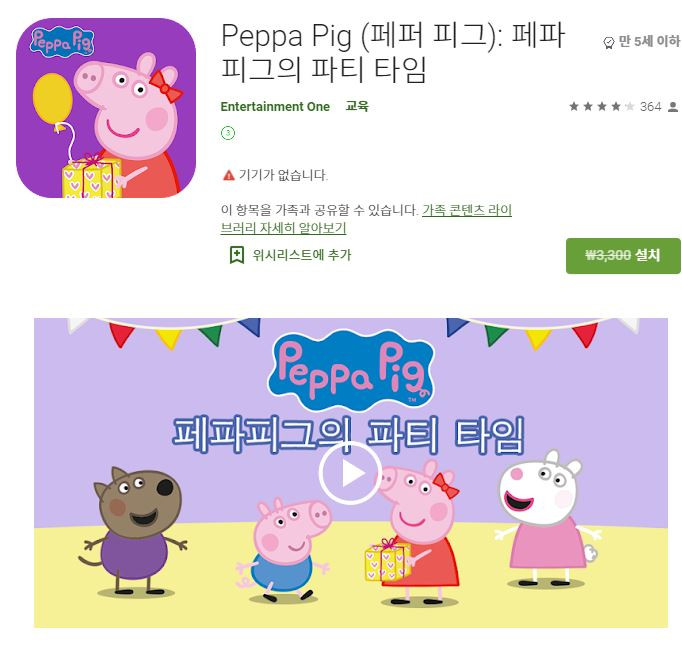Image resolution: width=682 pixels, height=653 pixels.
Task: Click the Peppa Pig app icon
Action: coord(106,108)
